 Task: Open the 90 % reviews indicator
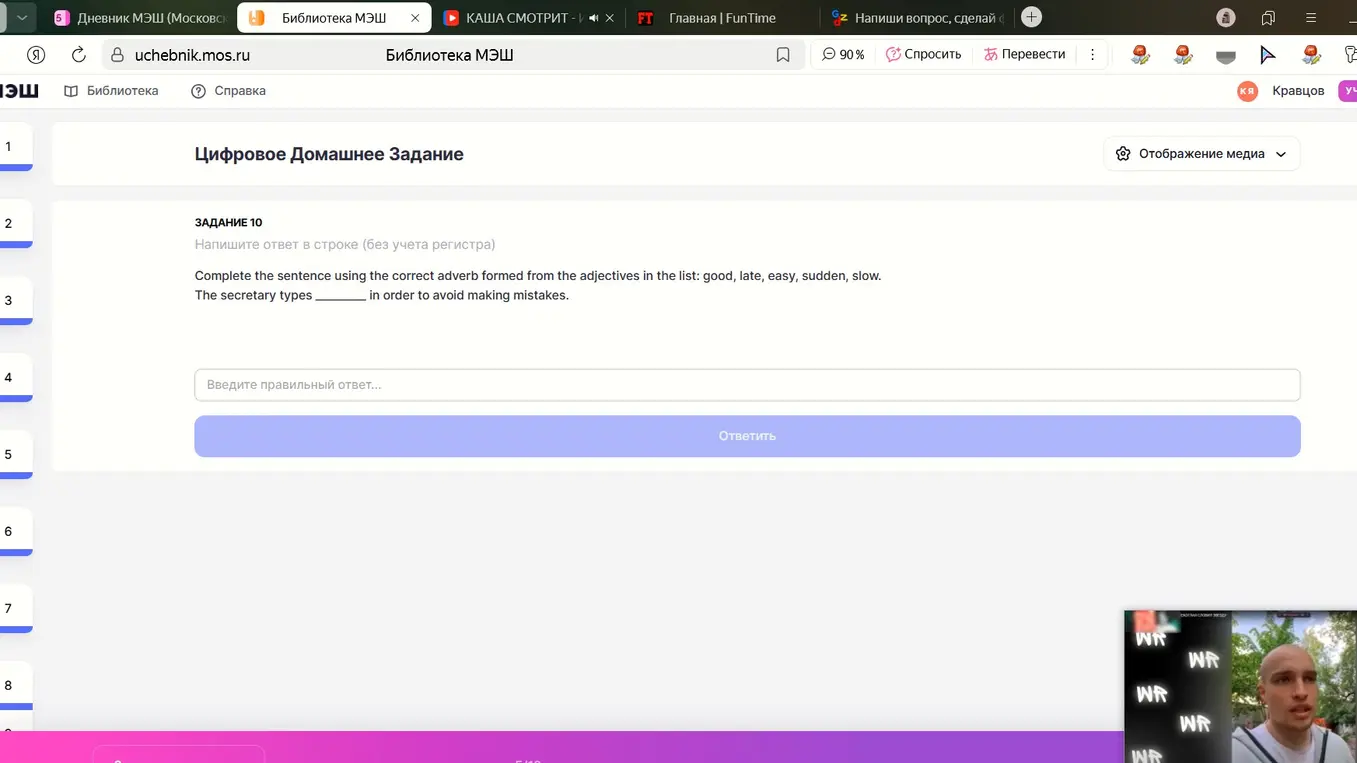[843, 55]
